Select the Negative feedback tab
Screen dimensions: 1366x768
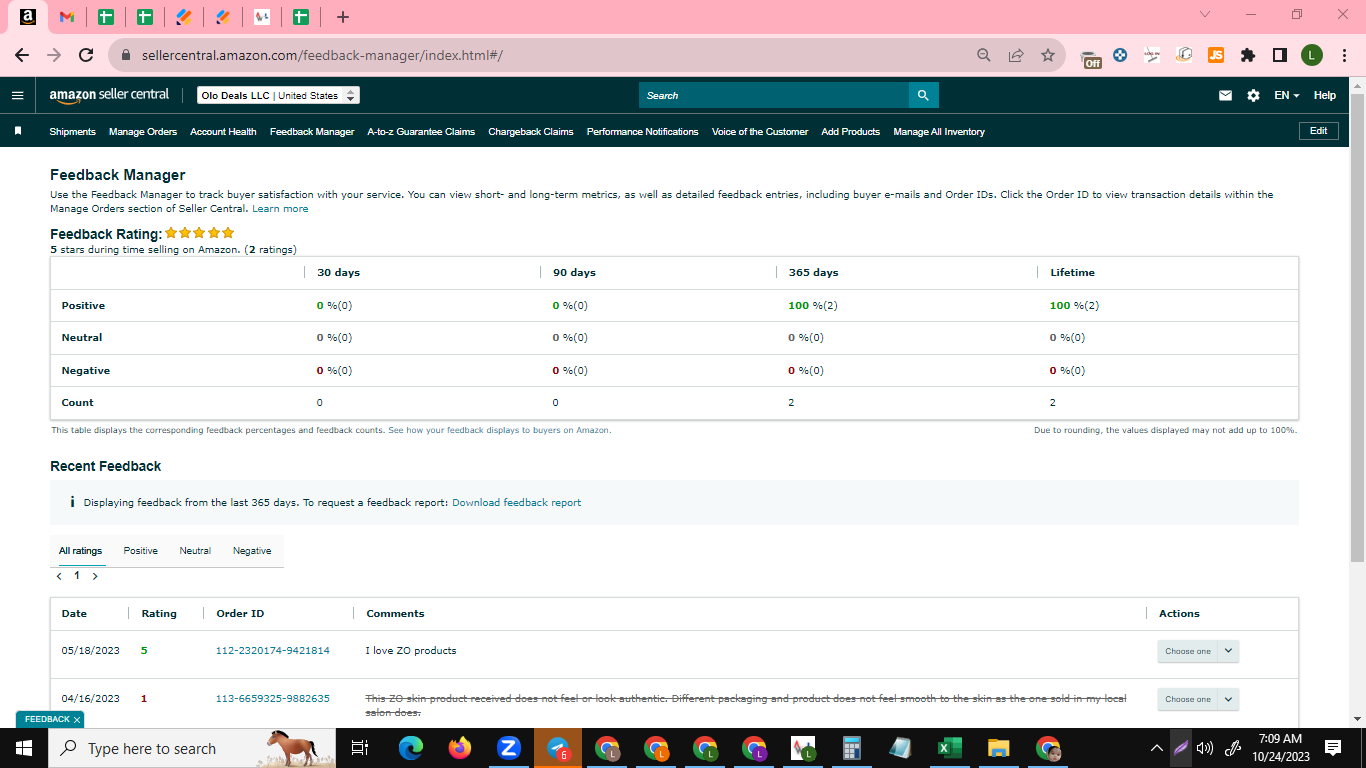click(252, 550)
